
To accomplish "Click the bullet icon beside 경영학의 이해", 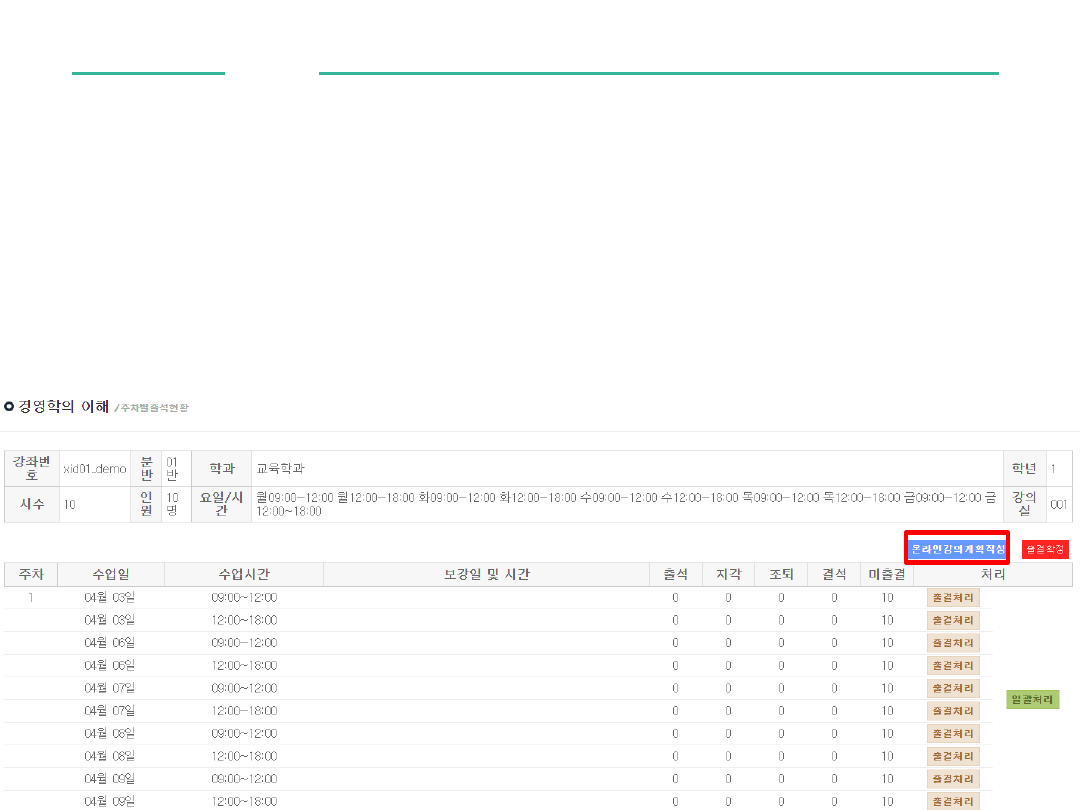I will pyautogui.click(x=9, y=406).
